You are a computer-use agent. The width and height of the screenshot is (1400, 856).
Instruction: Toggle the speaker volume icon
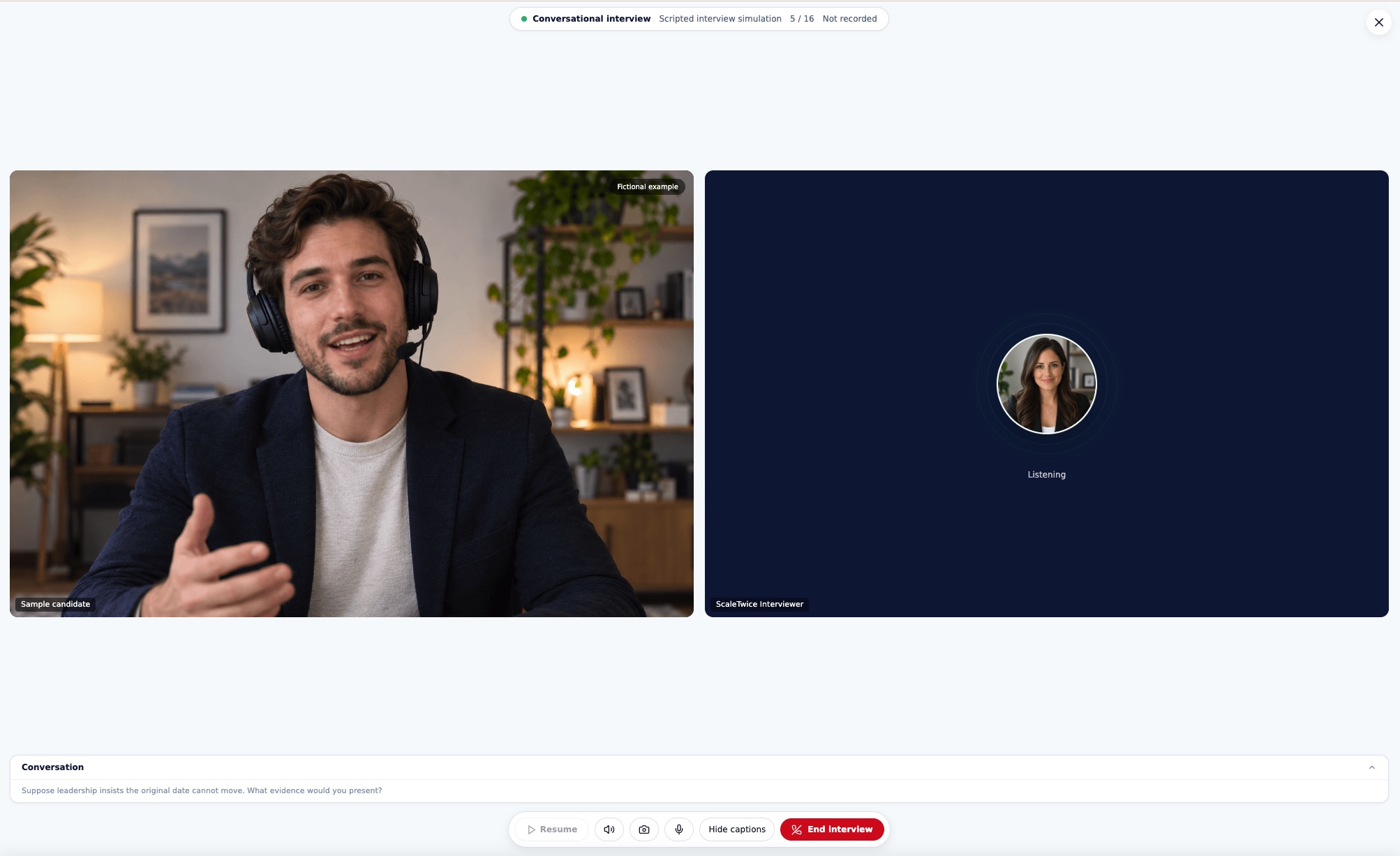click(x=609, y=829)
